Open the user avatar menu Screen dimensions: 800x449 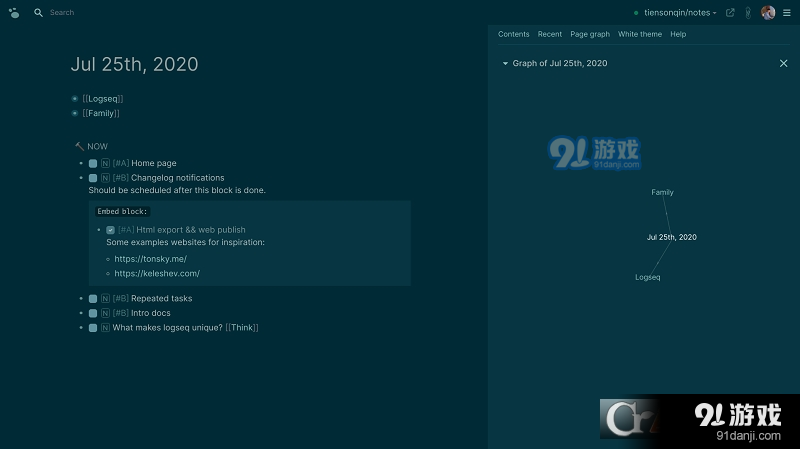pos(768,13)
